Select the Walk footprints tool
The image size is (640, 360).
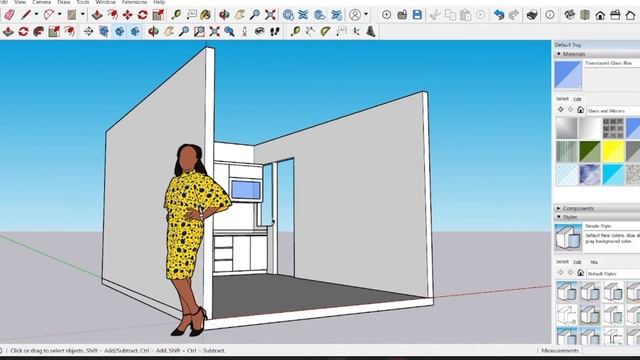click(275, 31)
